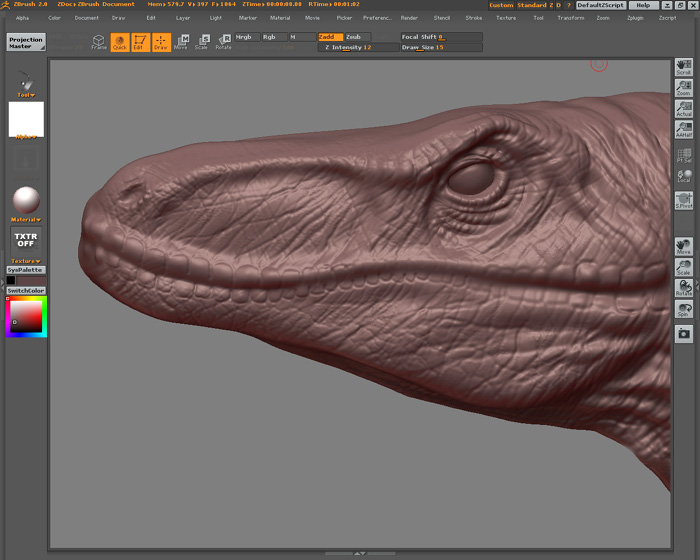Click the SwitchColor button
Viewport: 700px width, 560px height.
(x=26, y=291)
